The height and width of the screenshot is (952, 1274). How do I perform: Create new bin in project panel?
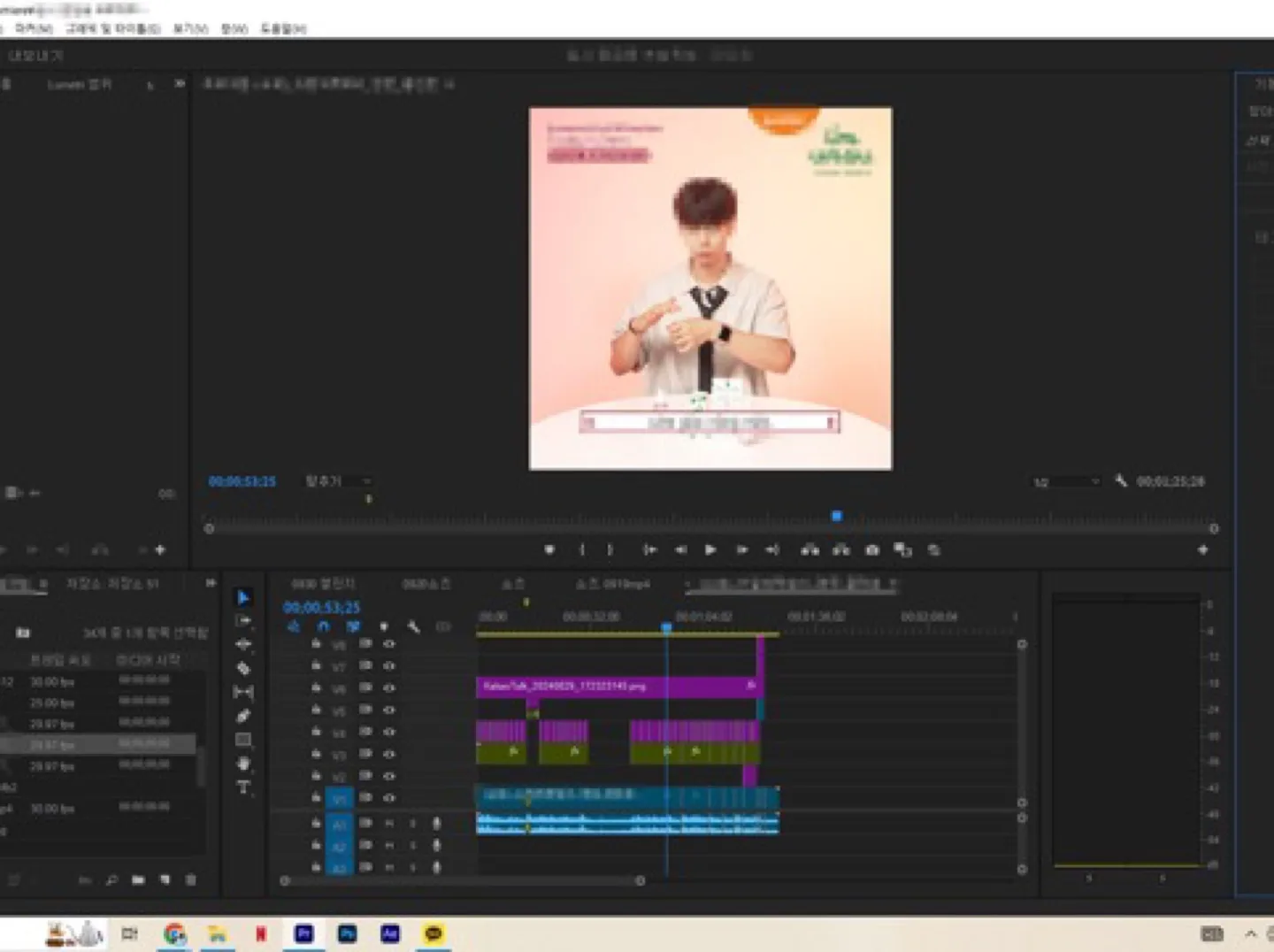(x=138, y=879)
